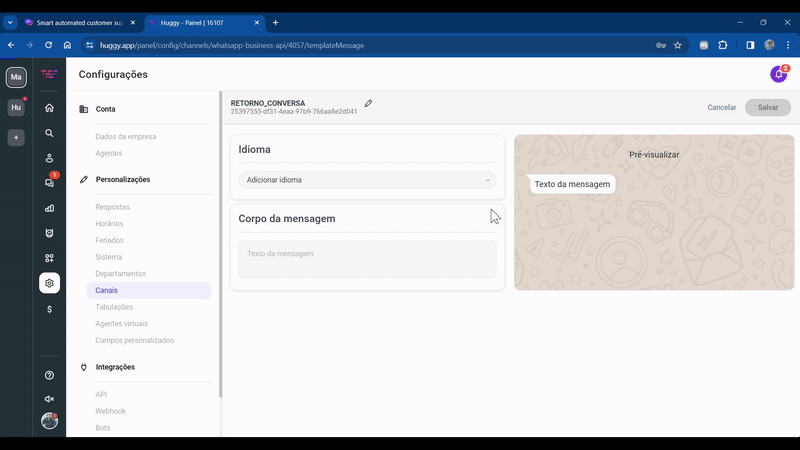Open the Huggy logo at top of sidebar
The width and height of the screenshot is (800, 450).
49,74
